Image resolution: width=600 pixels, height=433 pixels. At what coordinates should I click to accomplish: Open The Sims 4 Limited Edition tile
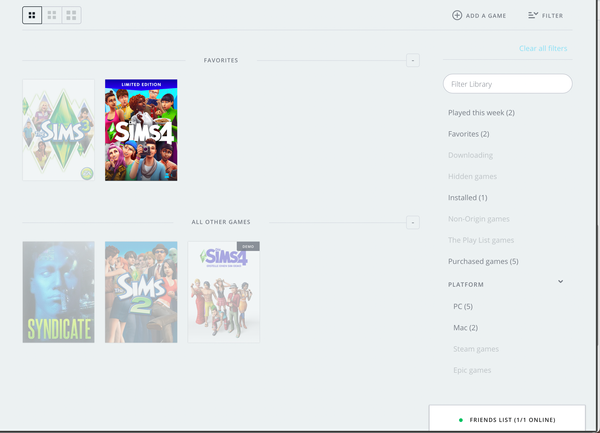141,130
